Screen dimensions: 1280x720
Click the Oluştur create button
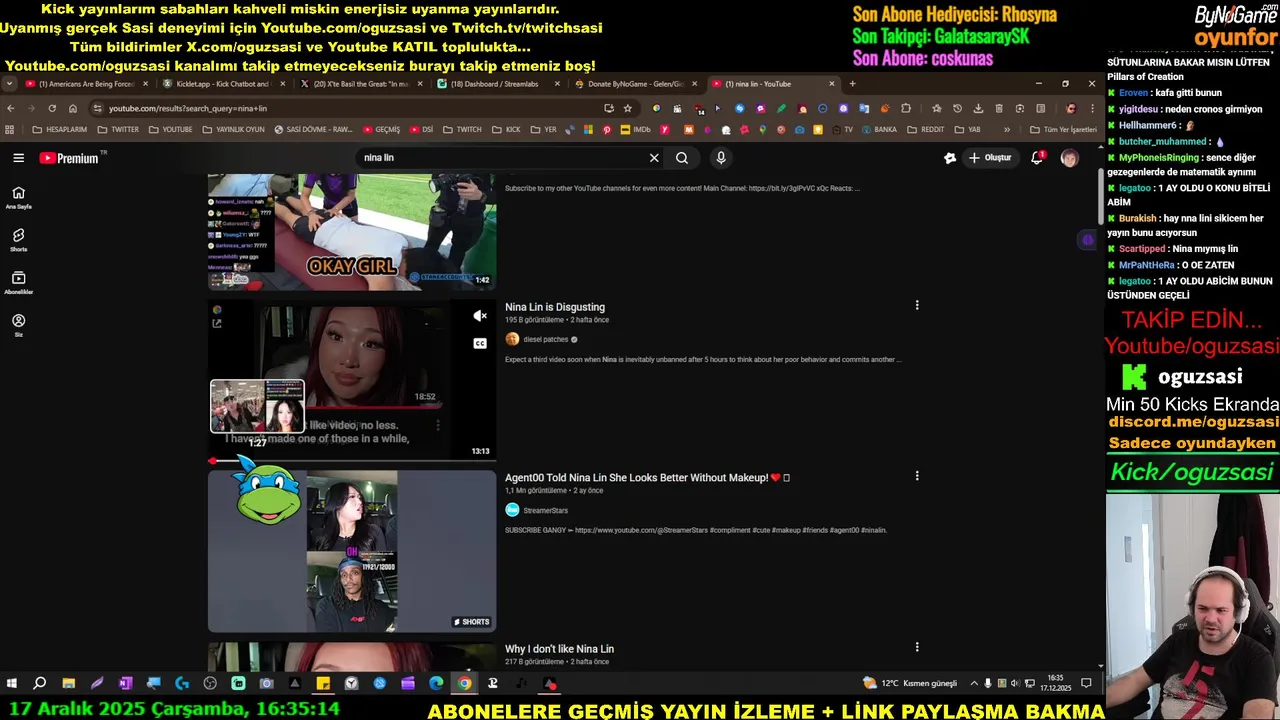pos(990,158)
